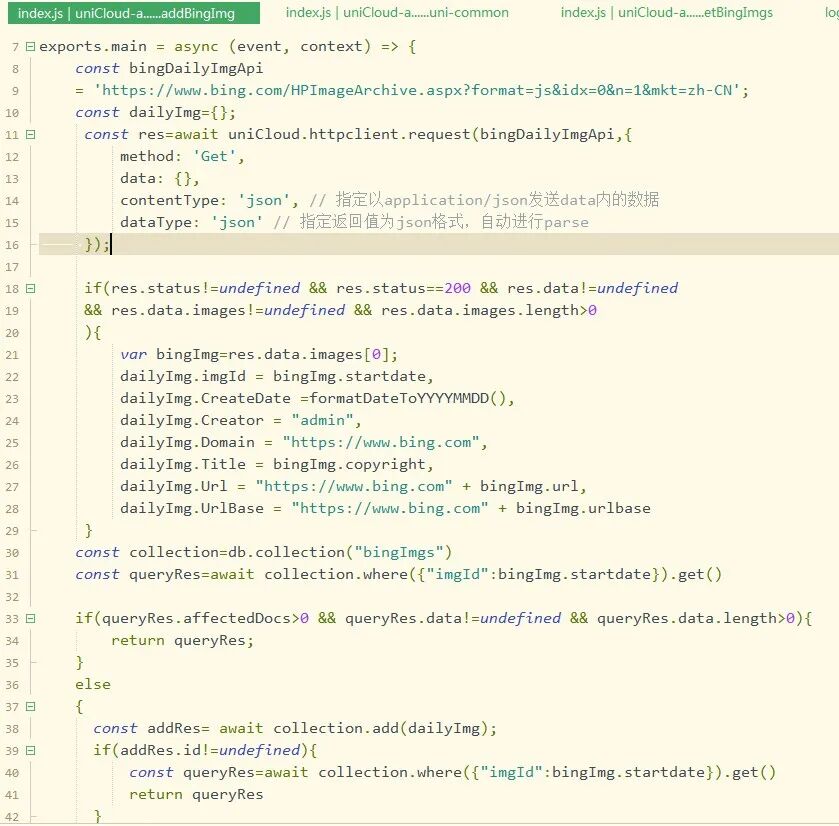
Task: Collapse the else block fold on line 37
Action: (x=30, y=707)
